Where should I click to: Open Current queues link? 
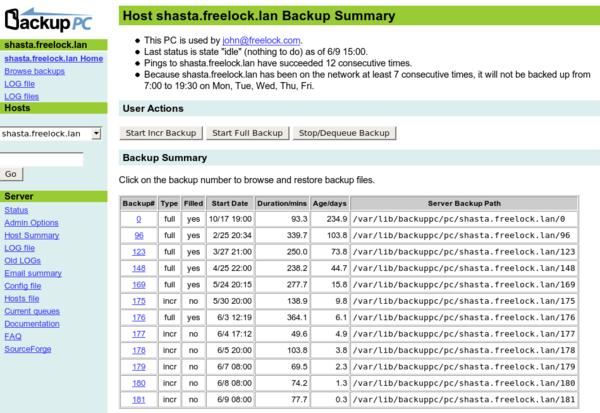click(32, 311)
